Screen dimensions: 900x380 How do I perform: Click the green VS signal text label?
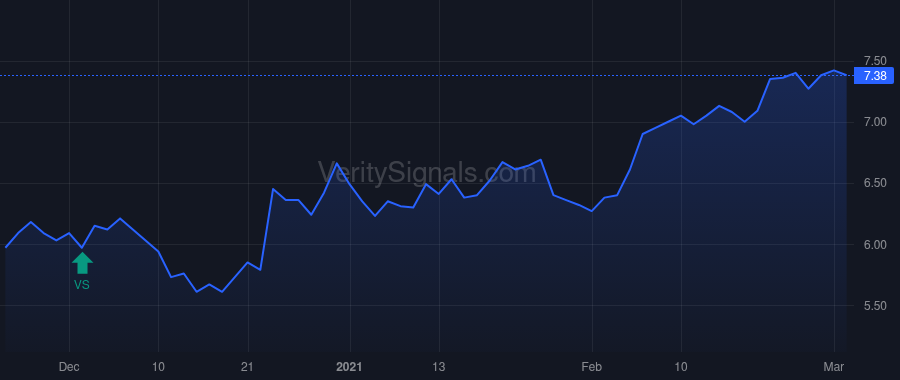coord(82,285)
